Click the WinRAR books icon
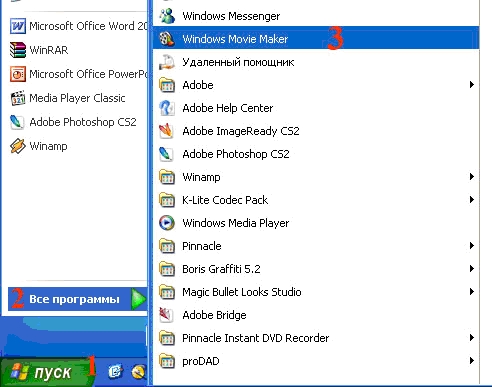 [x=18, y=50]
